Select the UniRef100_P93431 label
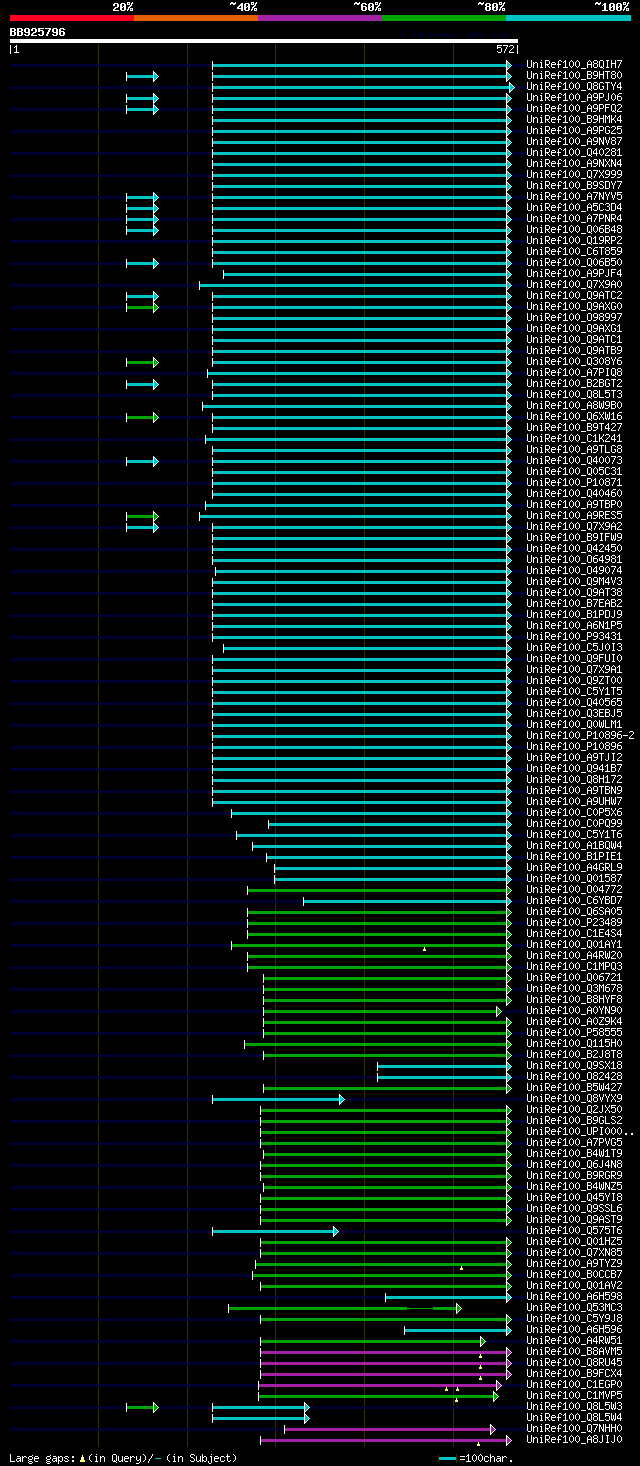The width and height of the screenshot is (640, 1466). pyautogui.click(x=574, y=637)
